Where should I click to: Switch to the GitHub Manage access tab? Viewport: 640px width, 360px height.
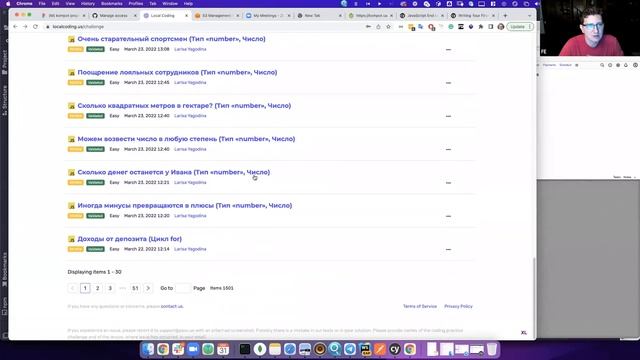click(x=113, y=16)
